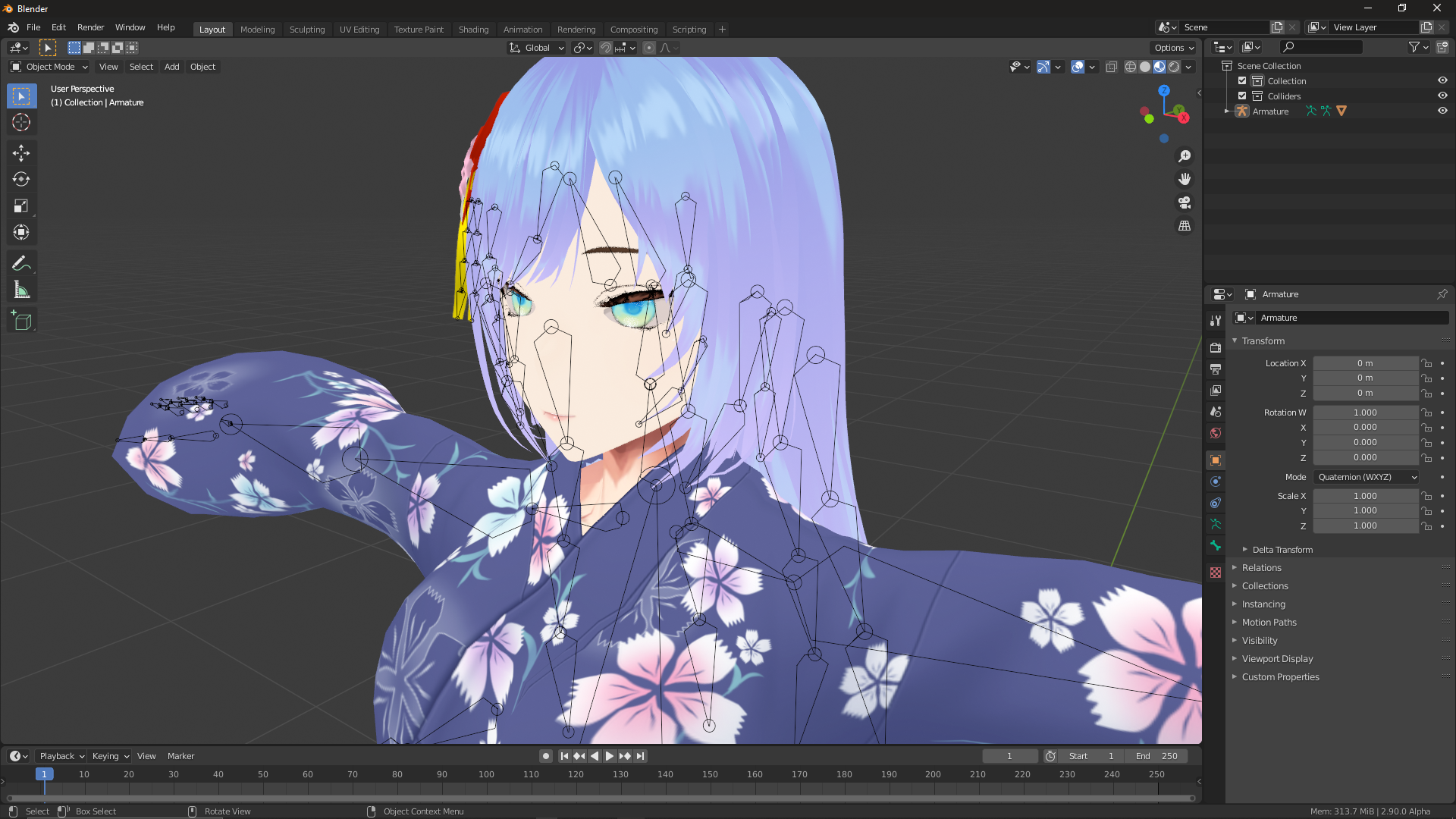The image size is (1456, 819).
Task: Toggle X-ray display in viewport header
Action: pos(1111,67)
